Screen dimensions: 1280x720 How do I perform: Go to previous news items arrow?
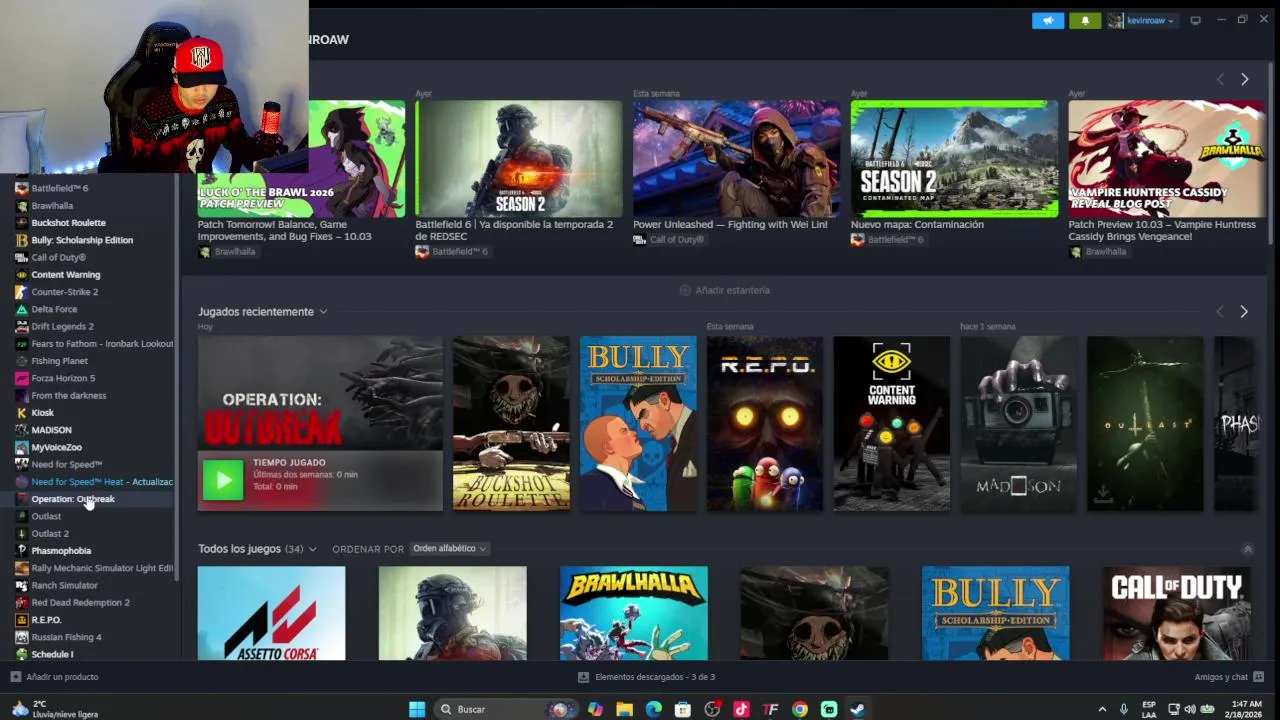(x=1220, y=79)
